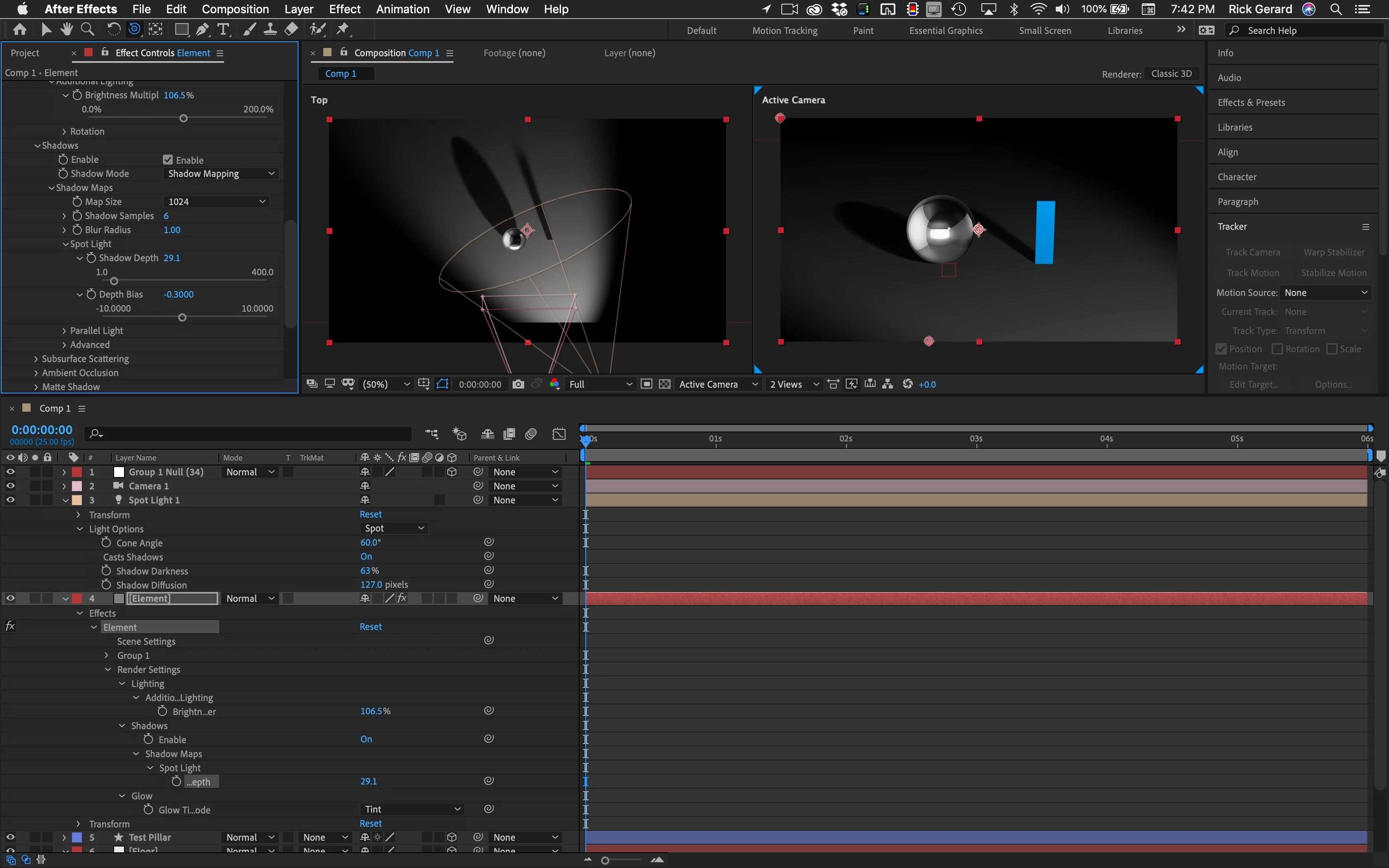
Task: Select the Eraser tool
Action: point(291,29)
